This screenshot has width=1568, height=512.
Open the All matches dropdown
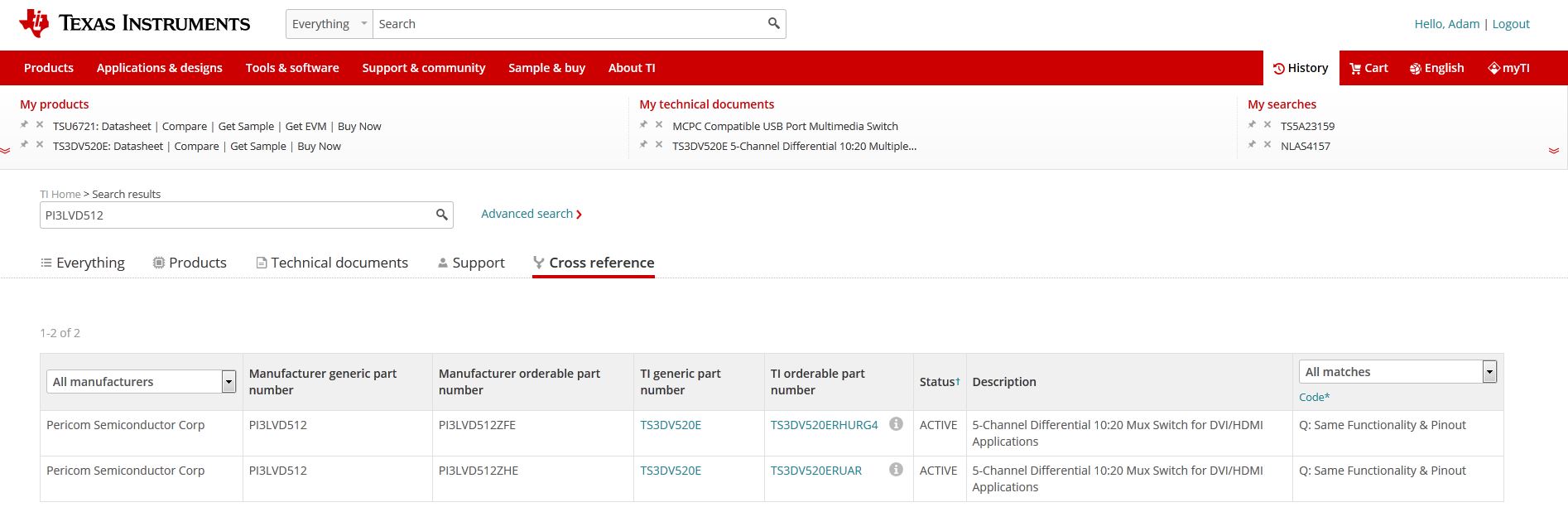coord(1489,372)
